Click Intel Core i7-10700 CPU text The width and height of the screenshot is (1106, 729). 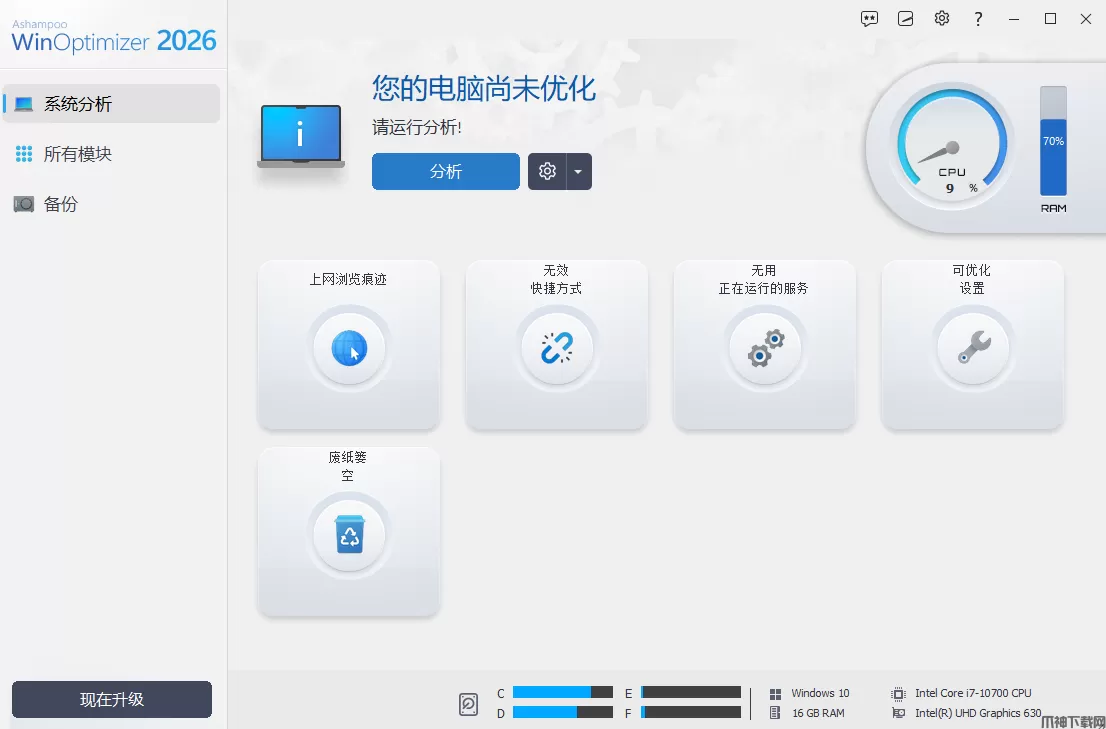tap(973, 693)
